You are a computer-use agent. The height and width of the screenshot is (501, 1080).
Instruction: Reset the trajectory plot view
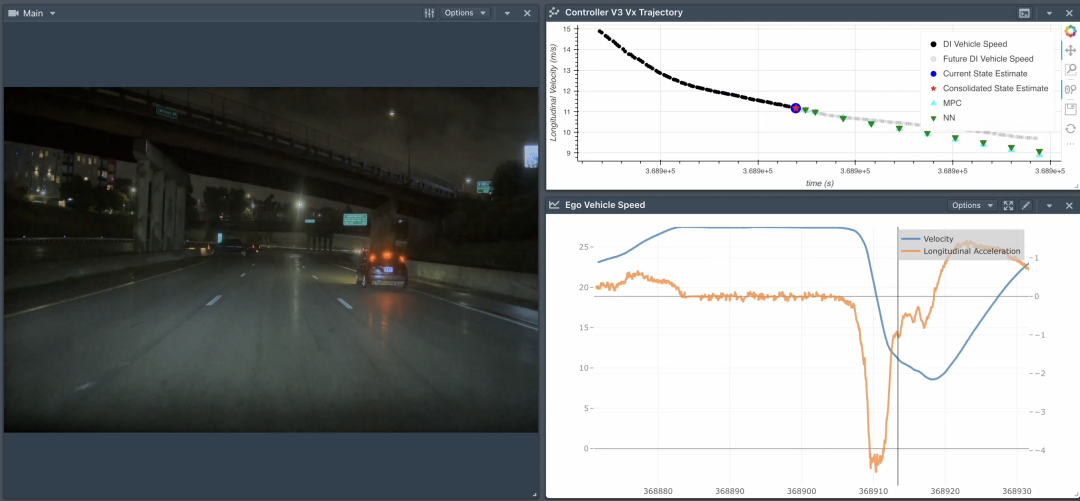click(x=1070, y=128)
